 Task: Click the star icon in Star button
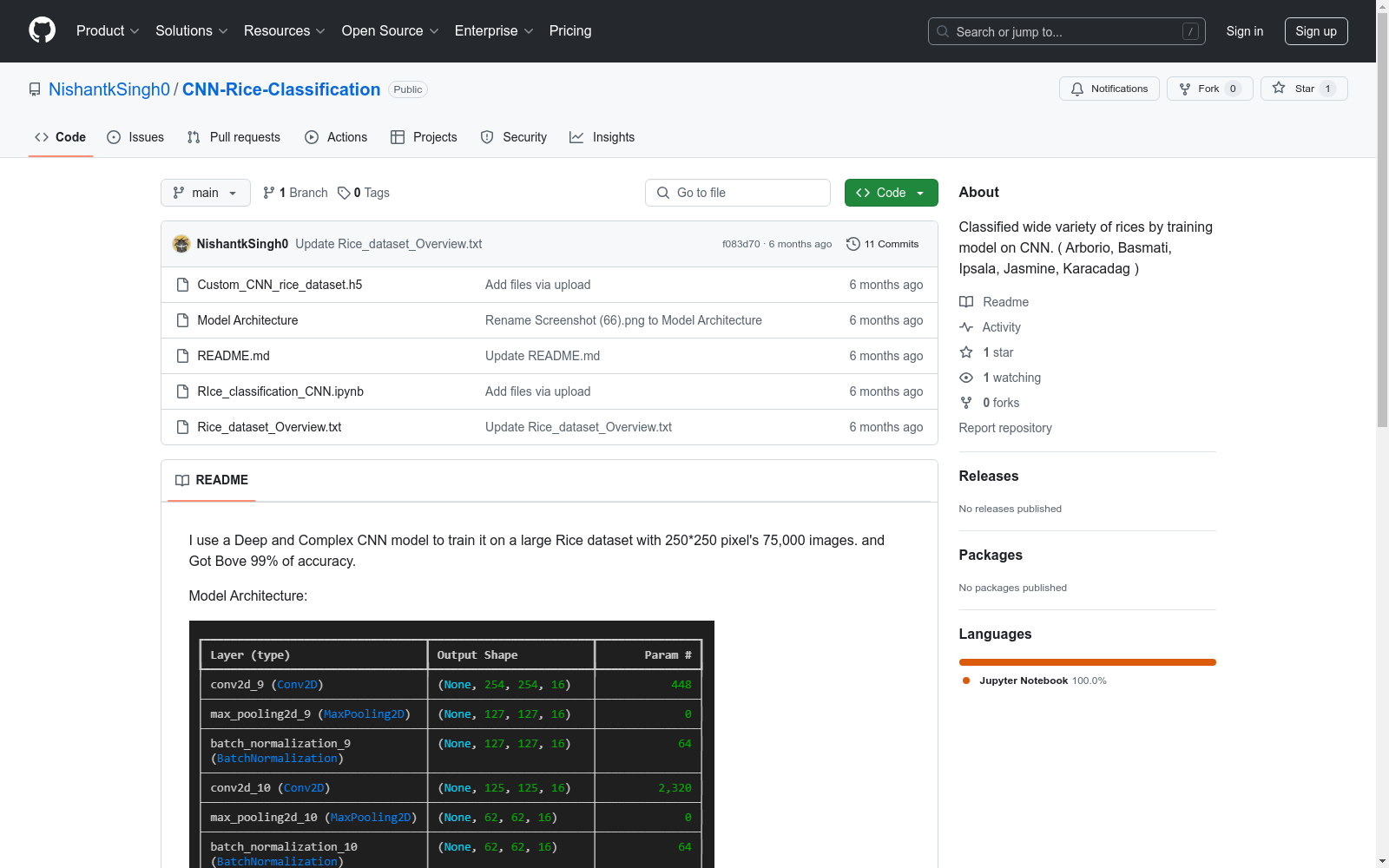click(1279, 88)
